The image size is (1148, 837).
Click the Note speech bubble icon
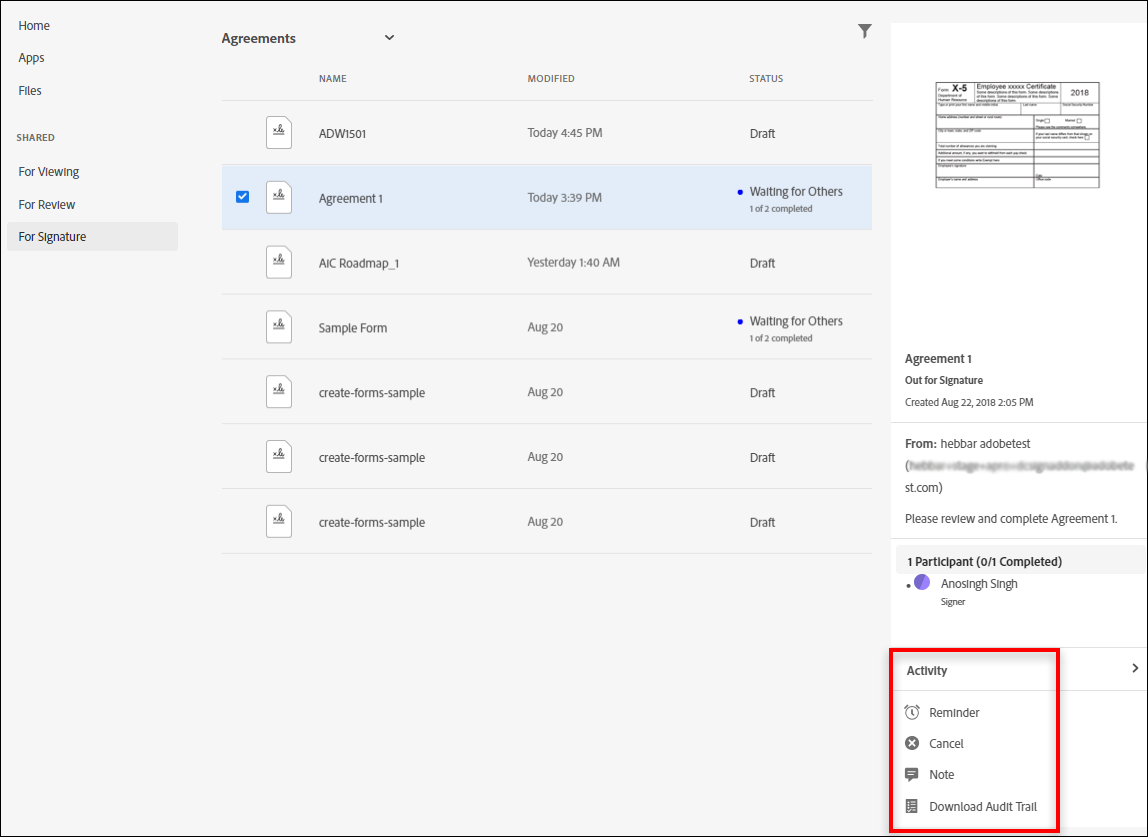912,775
